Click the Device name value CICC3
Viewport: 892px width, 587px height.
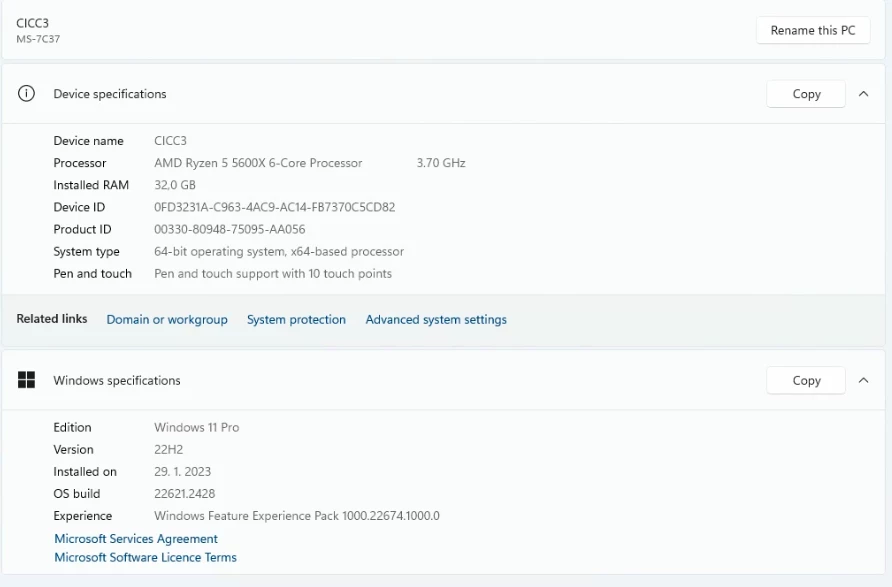[x=170, y=140]
